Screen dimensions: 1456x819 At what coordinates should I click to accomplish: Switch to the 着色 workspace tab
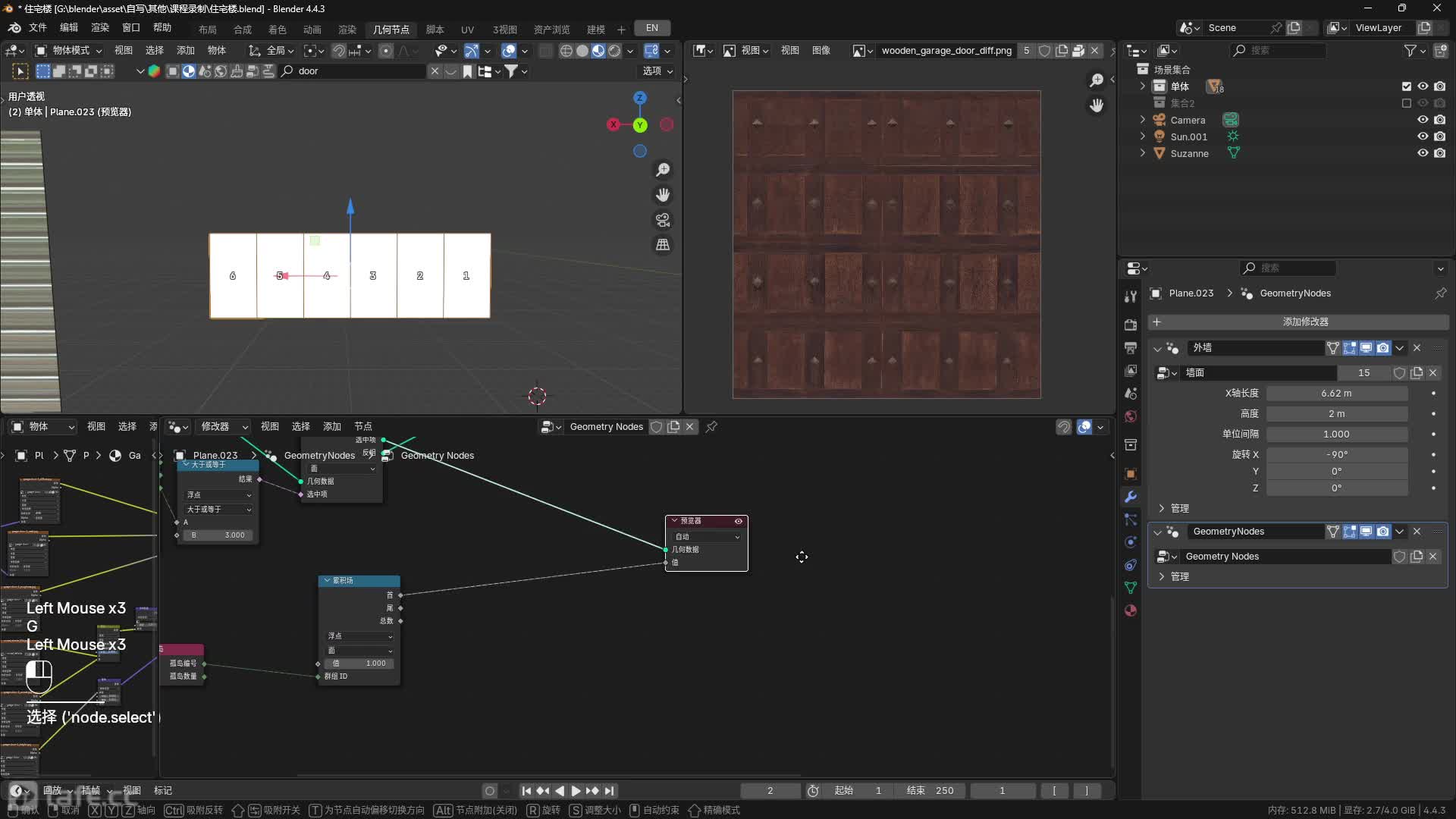pos(278,29)
